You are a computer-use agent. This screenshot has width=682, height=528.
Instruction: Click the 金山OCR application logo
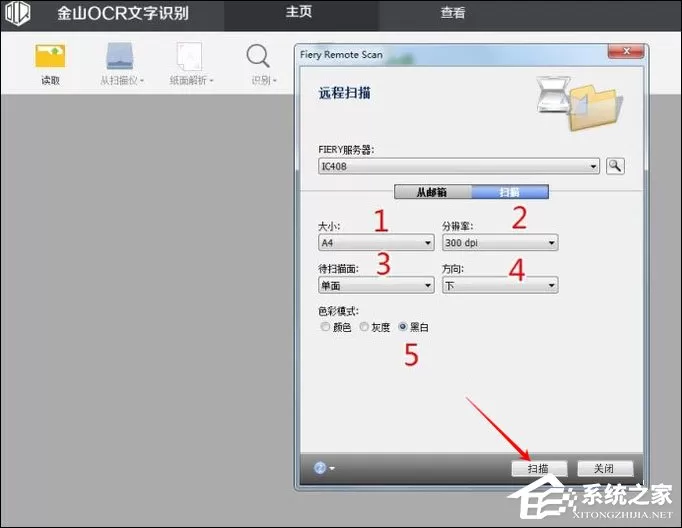pyautogui.click(x=17, y=13)
